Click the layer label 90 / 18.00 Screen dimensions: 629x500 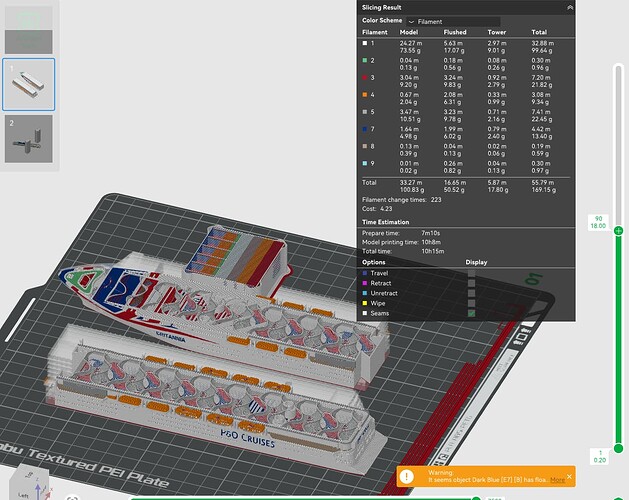tap(598, 222)
